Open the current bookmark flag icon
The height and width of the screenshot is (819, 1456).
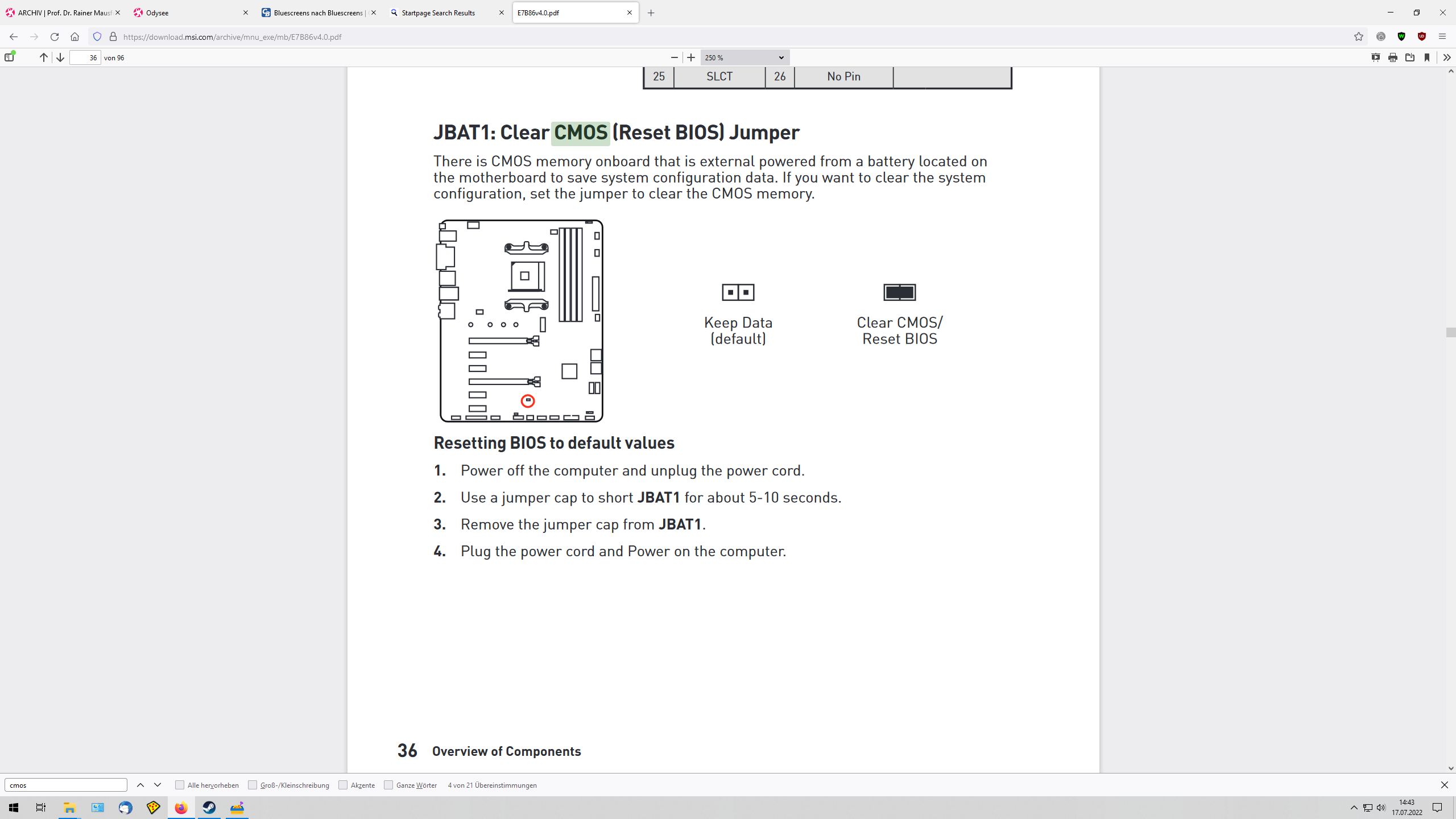pyautogui.click(x=1427, y=57)
